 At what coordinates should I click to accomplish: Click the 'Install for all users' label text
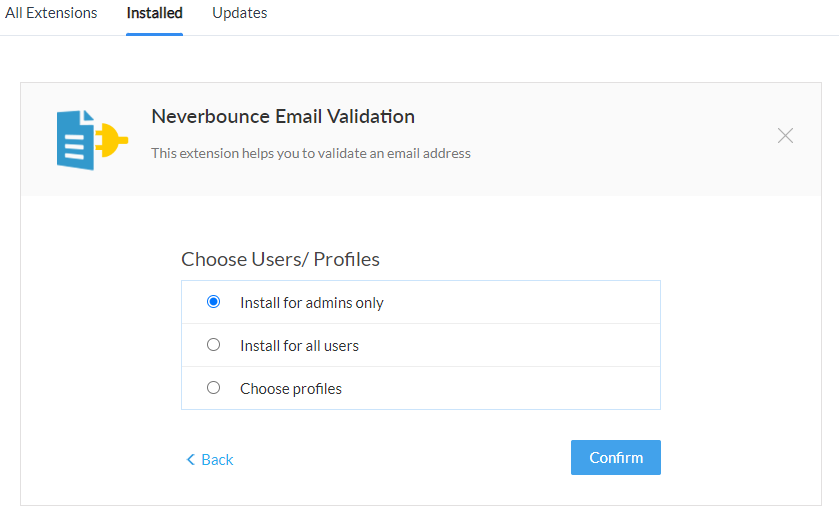(x=299, y=346)
